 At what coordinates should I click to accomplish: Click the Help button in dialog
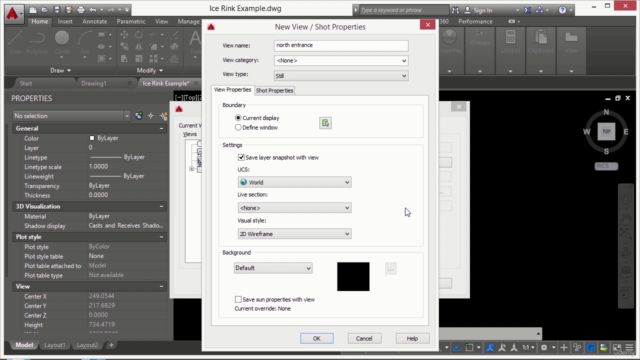point(412,338)
